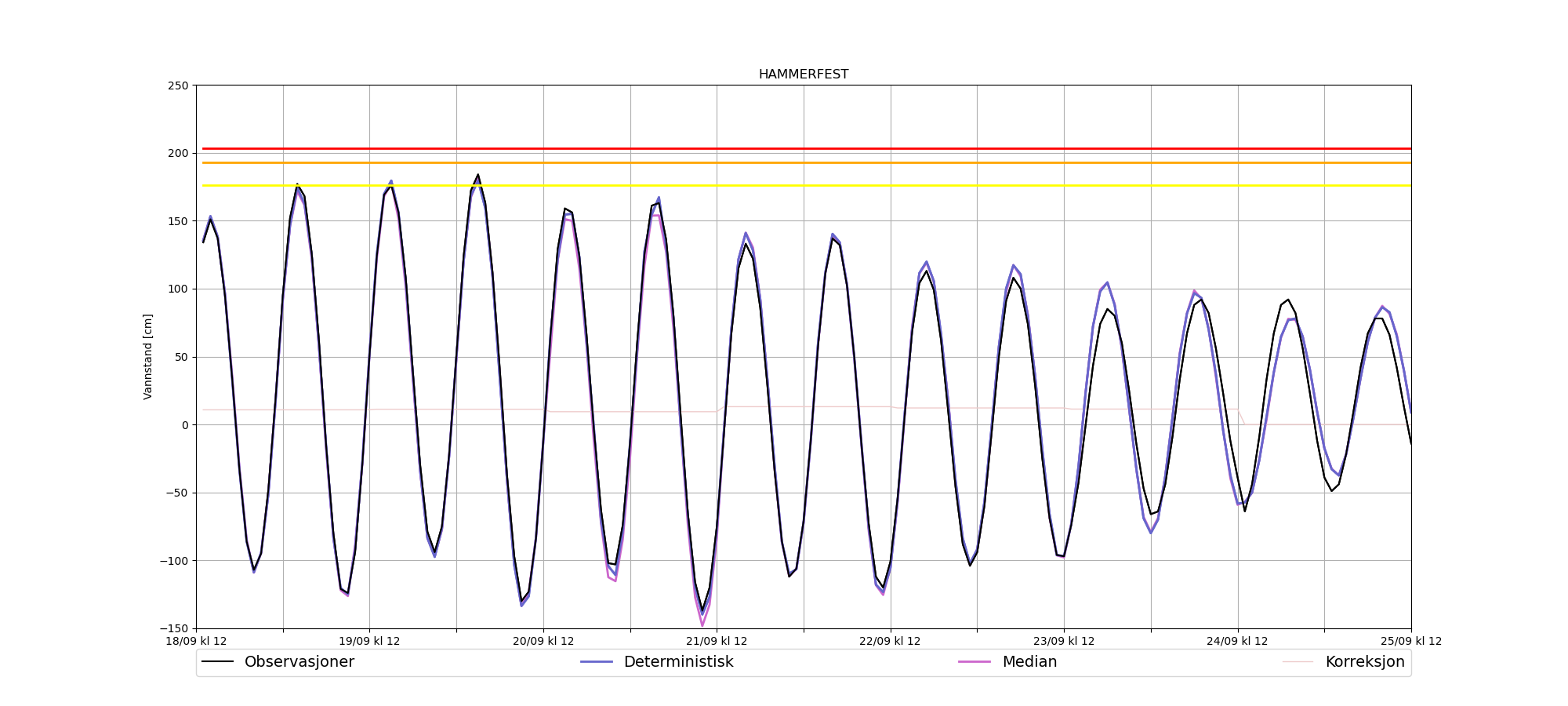The width and height of the screenshot is (1568, 706).
Task: Click the Vannstand [cm] axis label
Action: (x=148, y=357)
